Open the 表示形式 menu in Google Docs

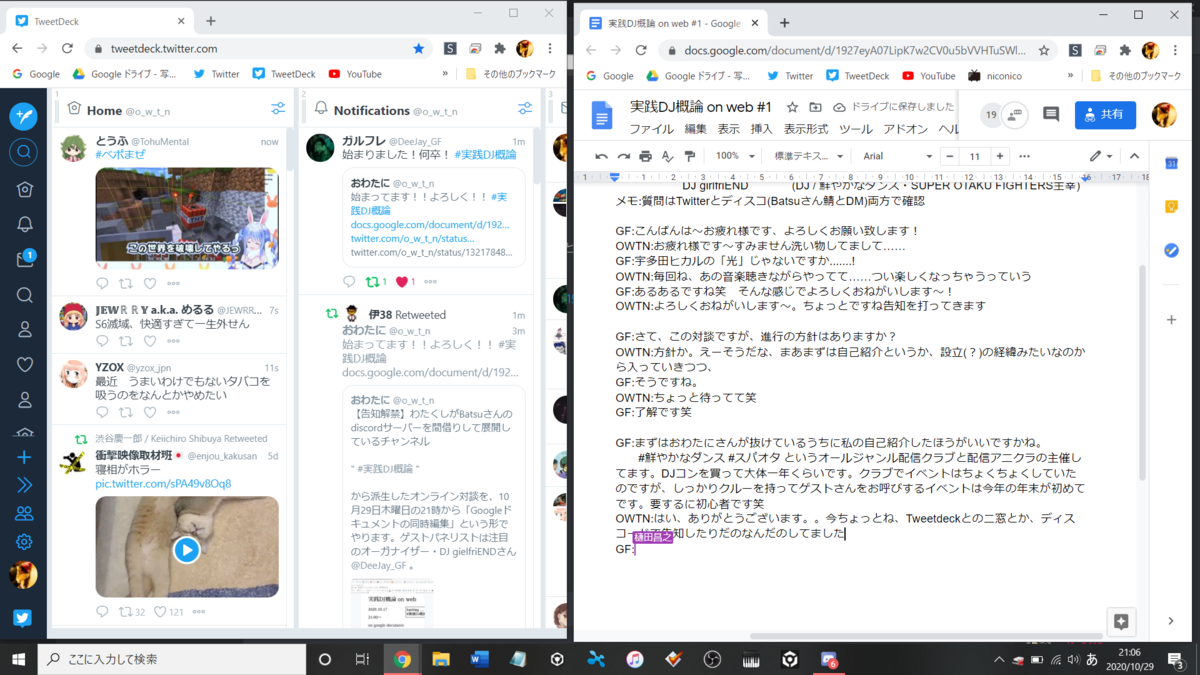click(x=806, y=129)
